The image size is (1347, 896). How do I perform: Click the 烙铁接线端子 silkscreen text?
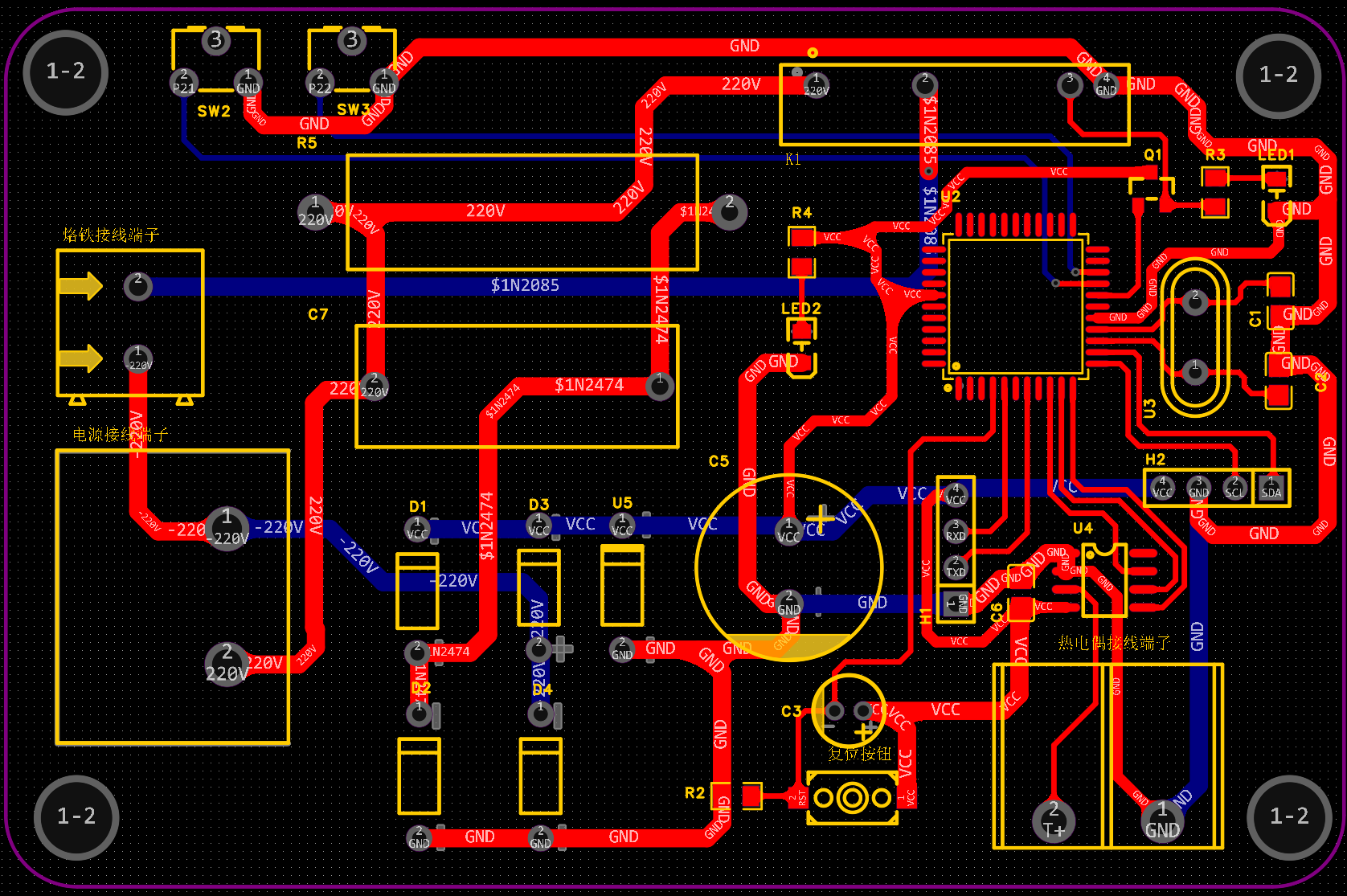click(x=111, y=235)
